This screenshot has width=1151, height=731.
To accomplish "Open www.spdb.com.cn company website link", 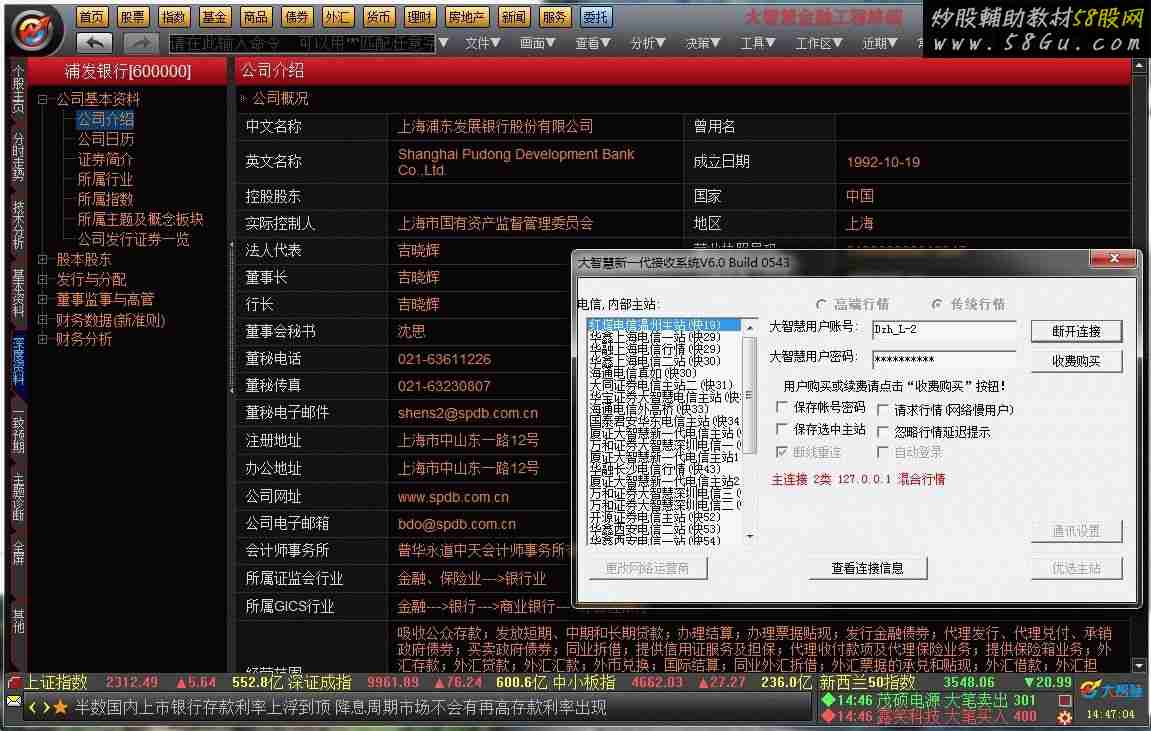I will click(453, 497).
